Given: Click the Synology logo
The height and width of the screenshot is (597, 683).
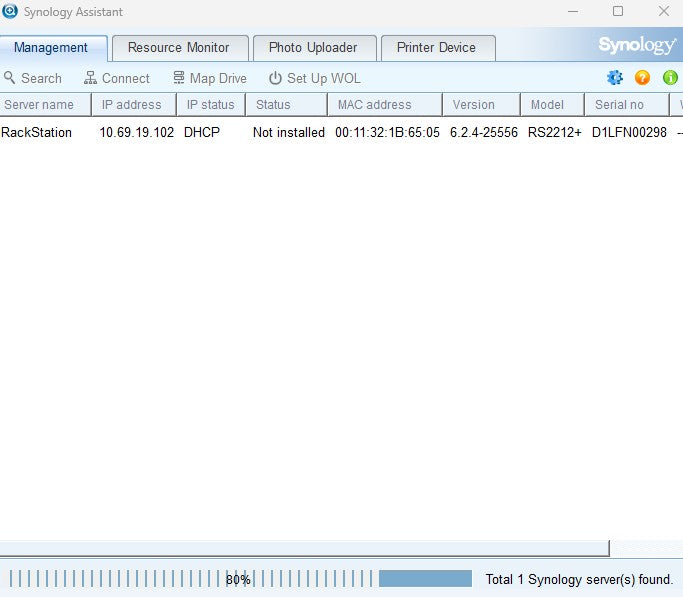Looking at the screenshot, I should click(x=637, y=45).
